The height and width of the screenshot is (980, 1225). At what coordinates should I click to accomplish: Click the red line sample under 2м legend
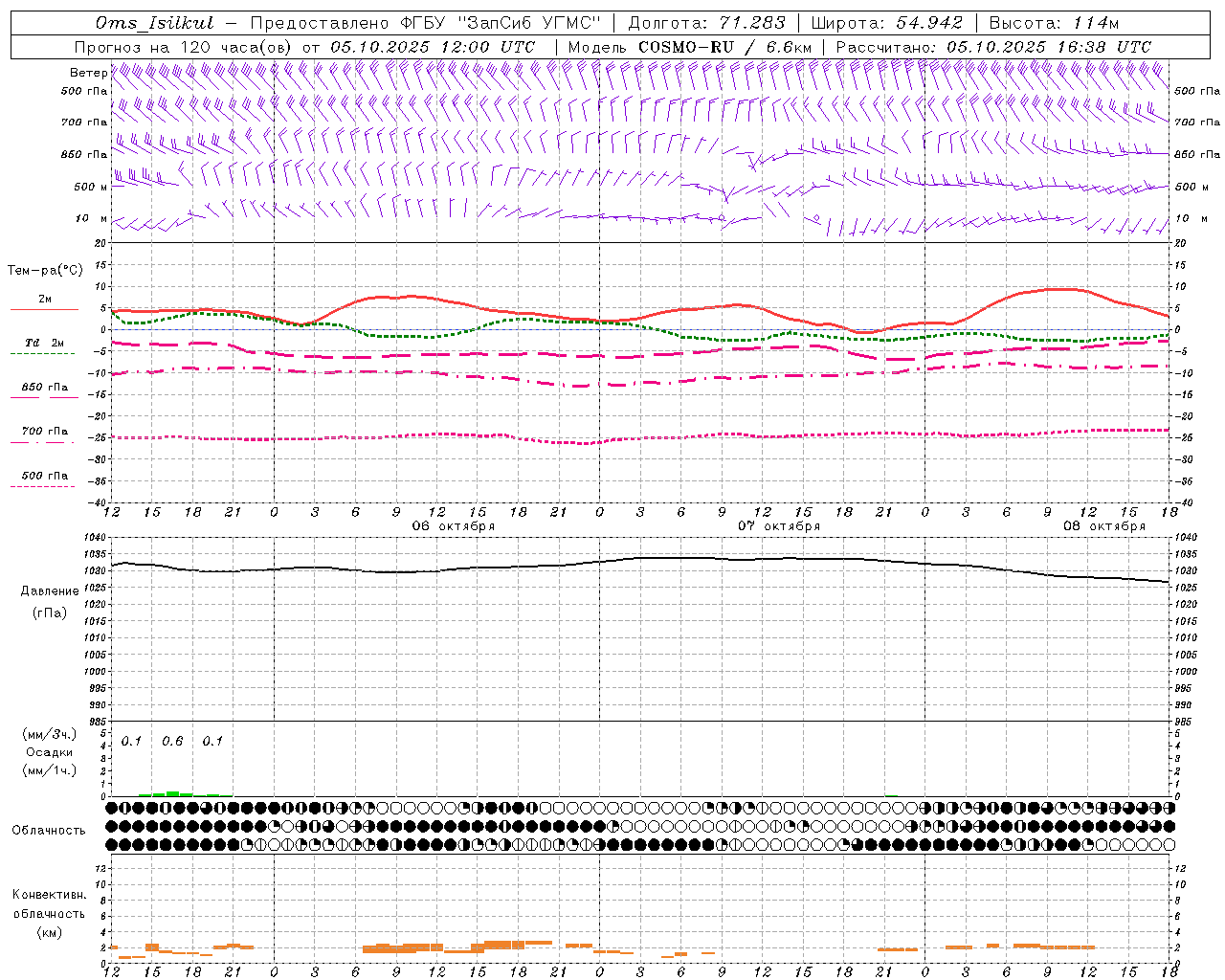[x=44, y=310]
